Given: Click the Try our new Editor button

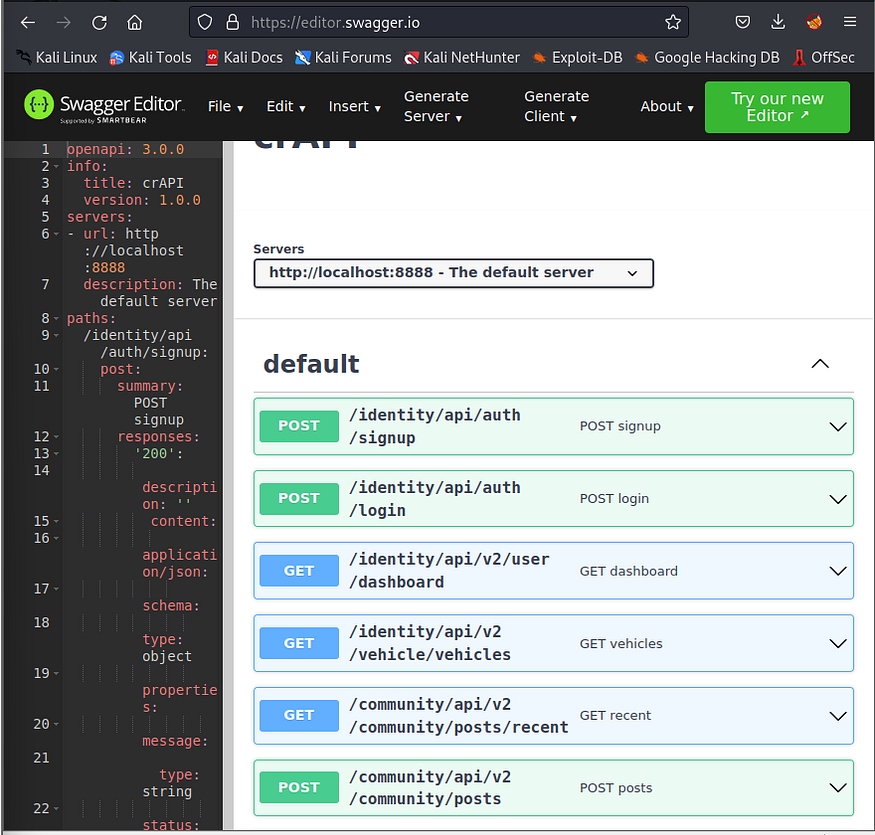Looking at the screenshot, I should 777,107.
